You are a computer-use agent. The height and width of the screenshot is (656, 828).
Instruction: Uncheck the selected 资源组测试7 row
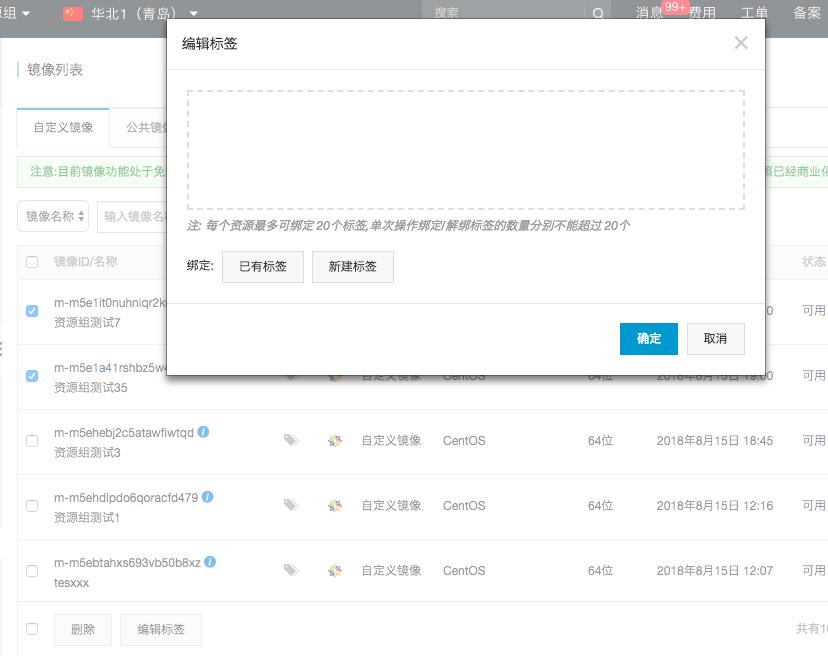(31, 310)
